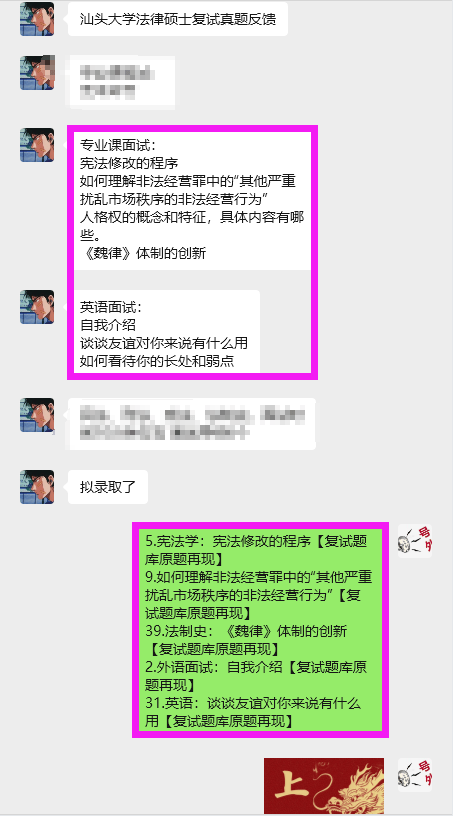Click avatar beside 拟录取了 message
The height and width of the screenshot is (816, 453).
coord(37,487)
